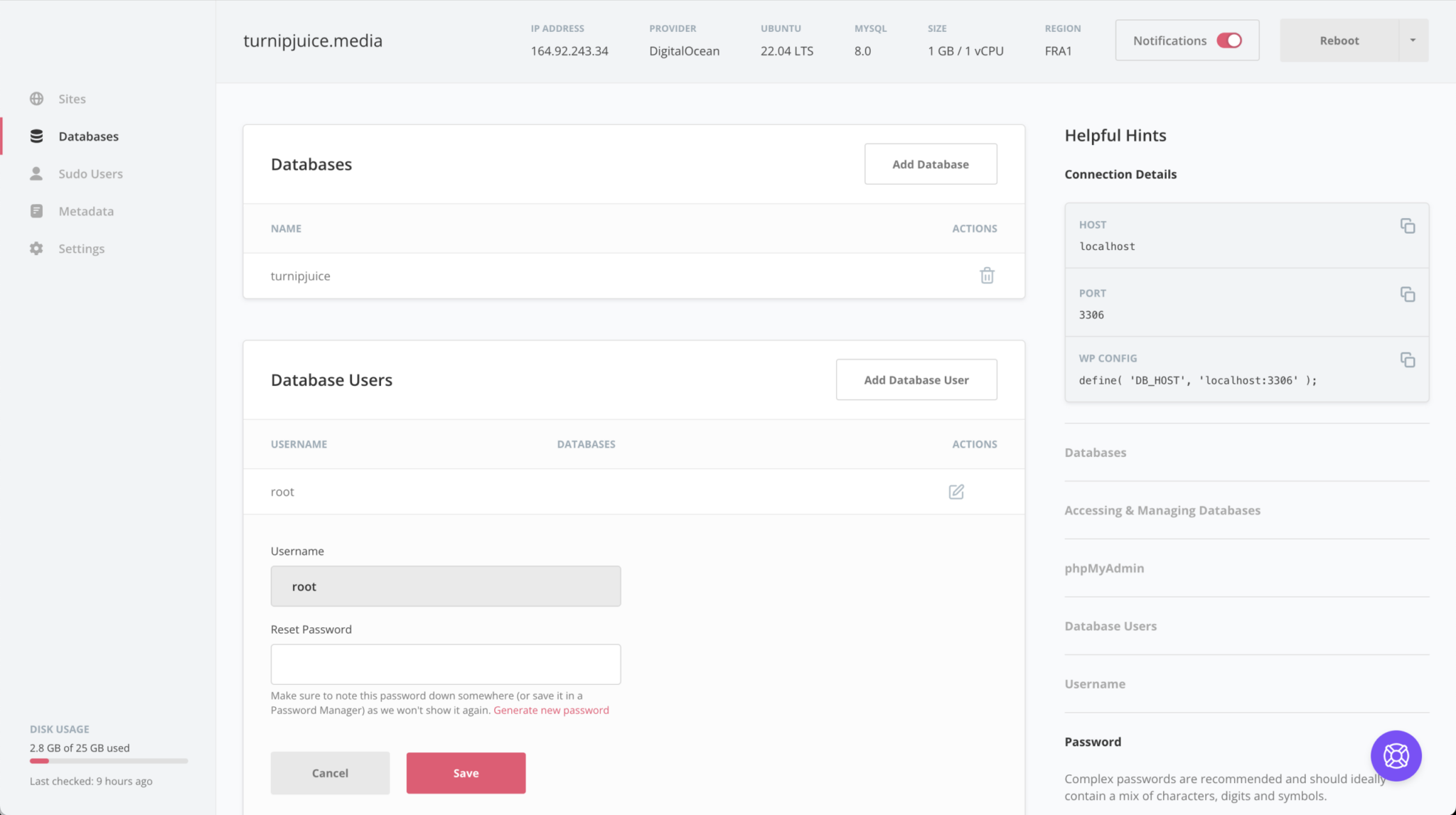Save the root user changes

pyautogui.click(x=465, y=772)
